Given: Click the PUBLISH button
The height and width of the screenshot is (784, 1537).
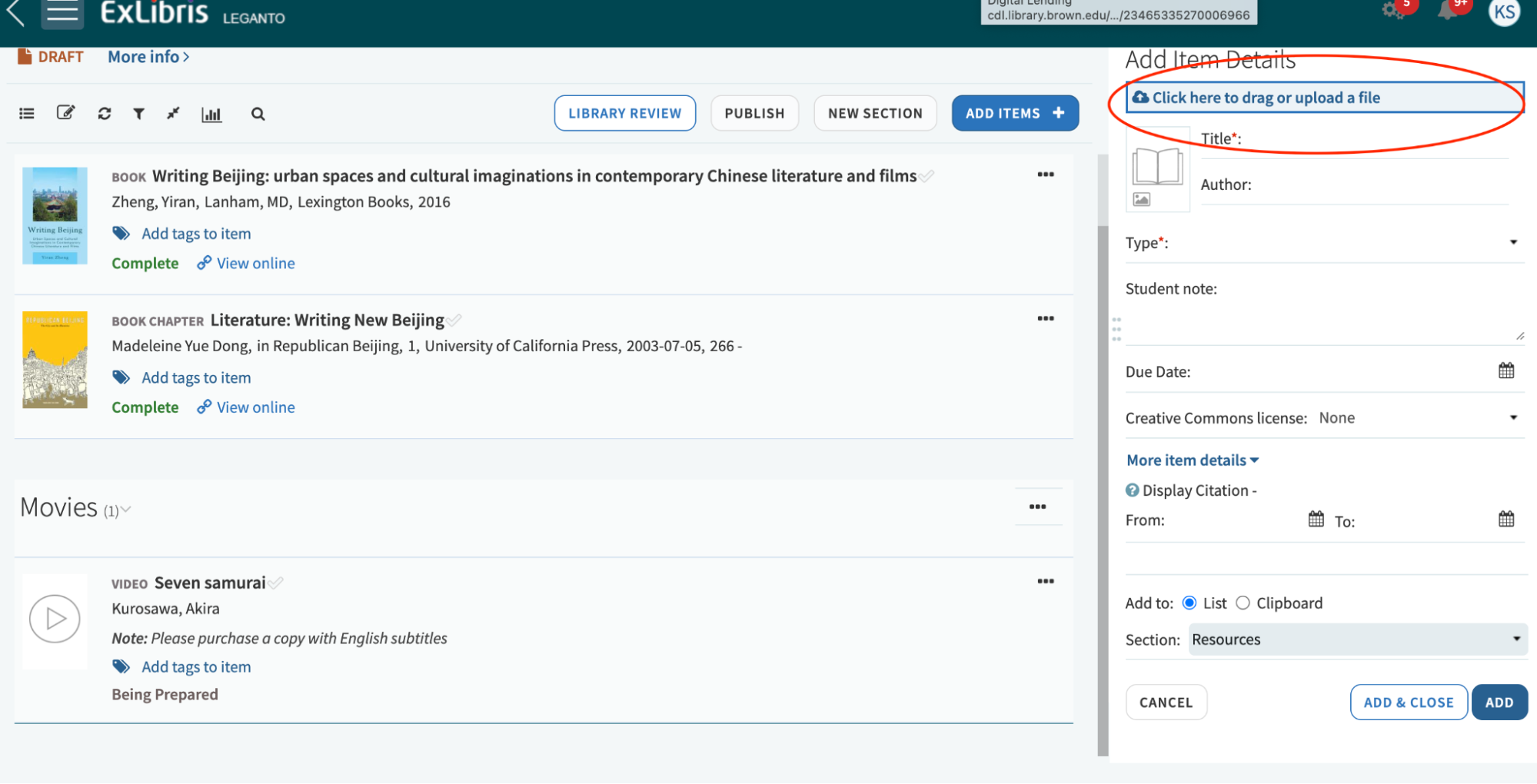Looking at the screenshot, I should (754, 113).
